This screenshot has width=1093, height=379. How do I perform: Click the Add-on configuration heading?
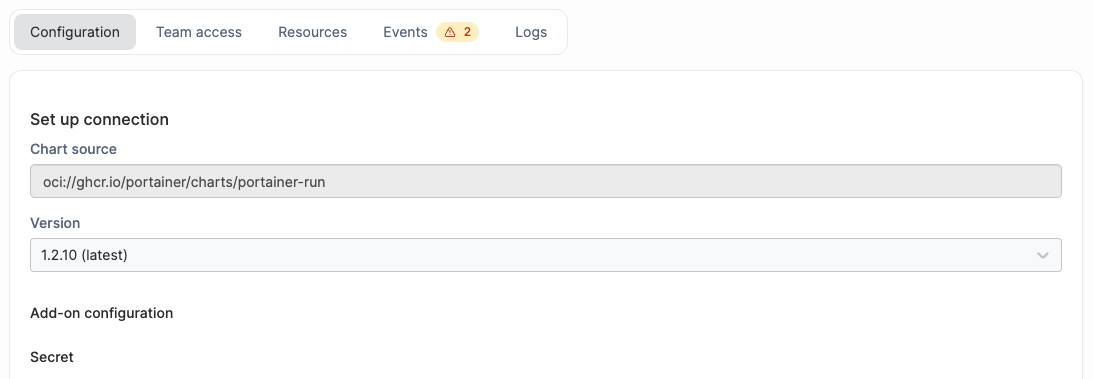coord(102,313)
